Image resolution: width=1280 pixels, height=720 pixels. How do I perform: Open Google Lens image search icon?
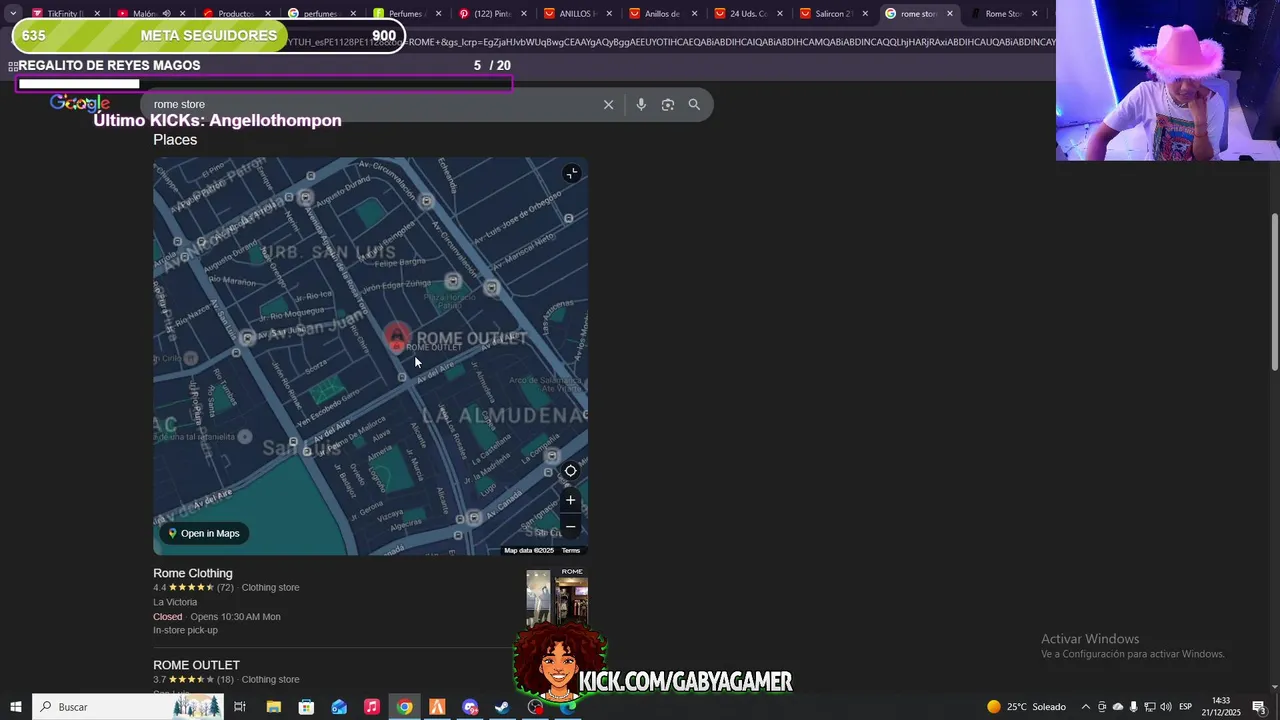[668, 104]
